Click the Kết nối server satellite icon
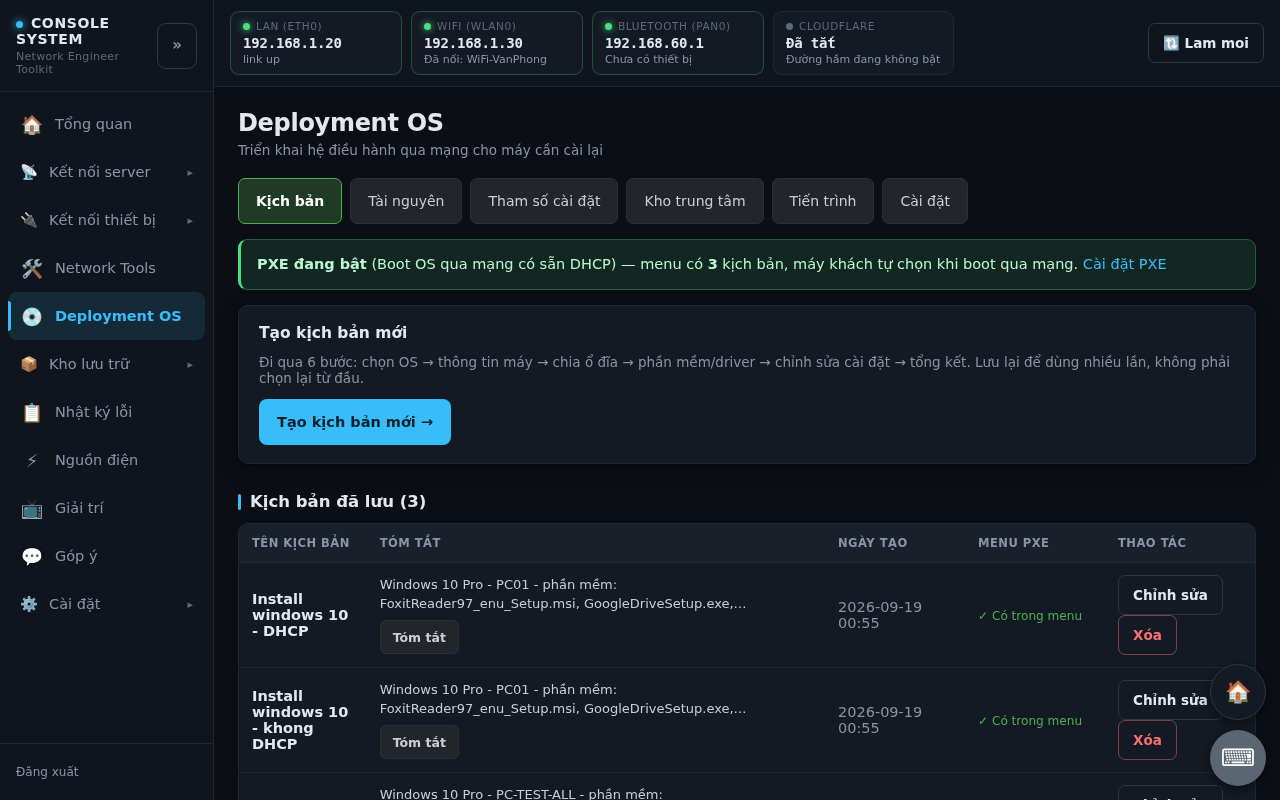 tap(29, 172)
